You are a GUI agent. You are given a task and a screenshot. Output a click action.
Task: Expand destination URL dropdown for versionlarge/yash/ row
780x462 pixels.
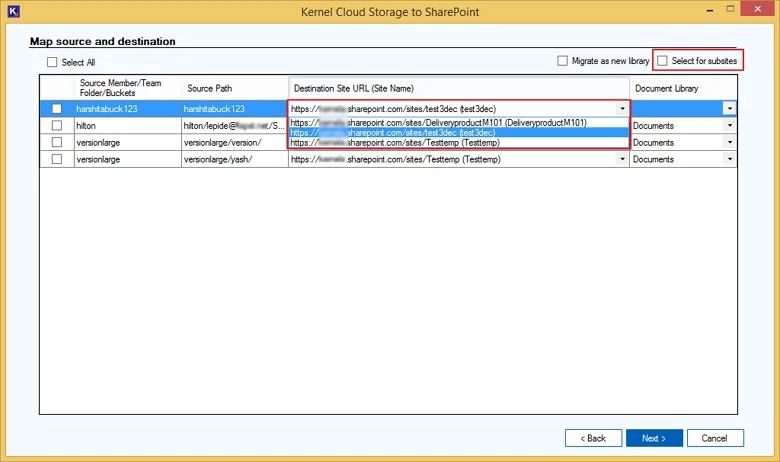[622, 159]
